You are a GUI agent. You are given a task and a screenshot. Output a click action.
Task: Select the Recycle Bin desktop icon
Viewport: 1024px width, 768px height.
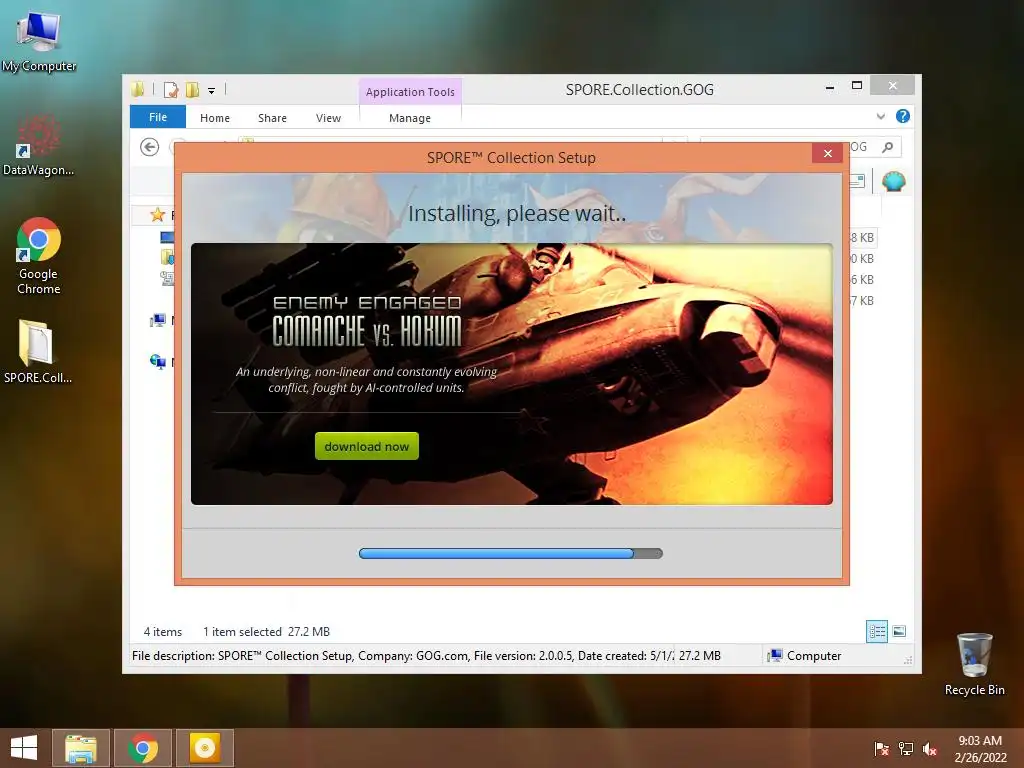coord(974,664)
